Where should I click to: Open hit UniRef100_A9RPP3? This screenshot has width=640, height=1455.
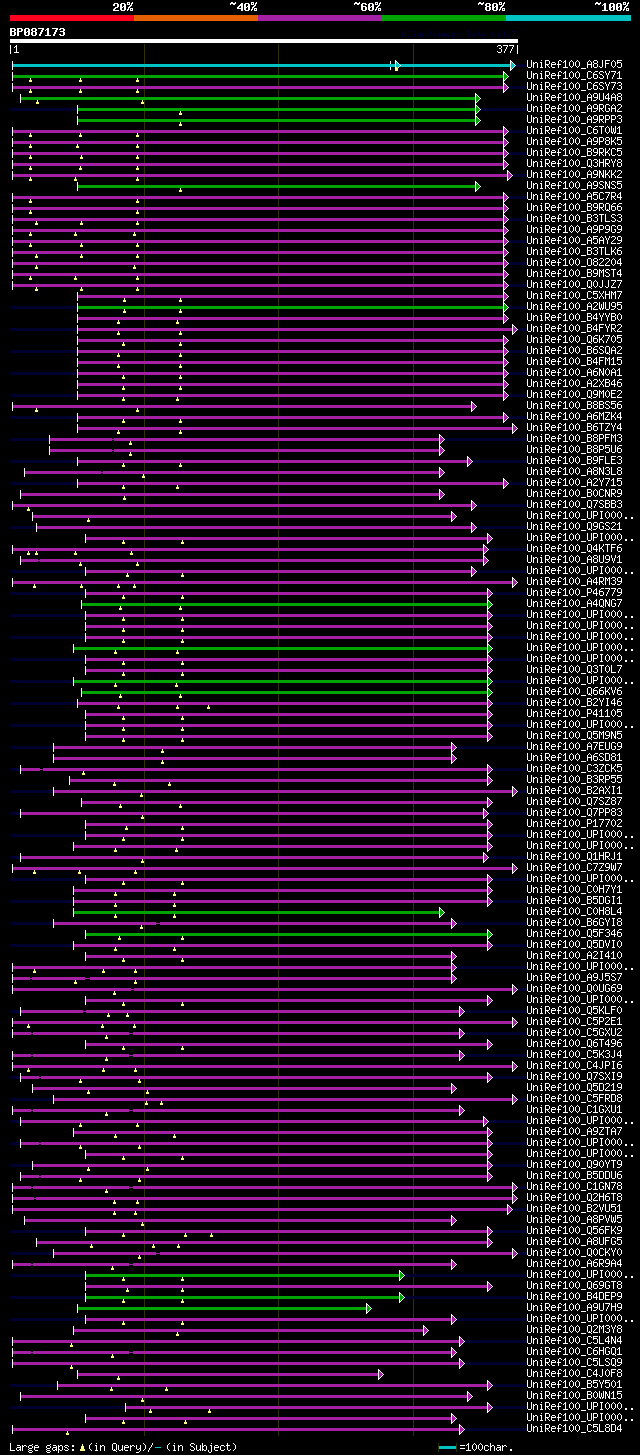[574, 120]
